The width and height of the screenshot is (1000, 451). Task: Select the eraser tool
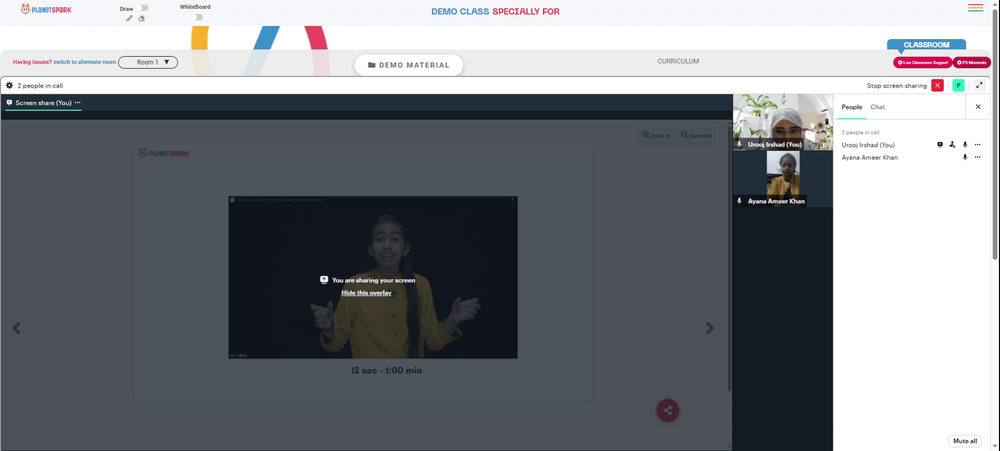click(x=141, y=18)
